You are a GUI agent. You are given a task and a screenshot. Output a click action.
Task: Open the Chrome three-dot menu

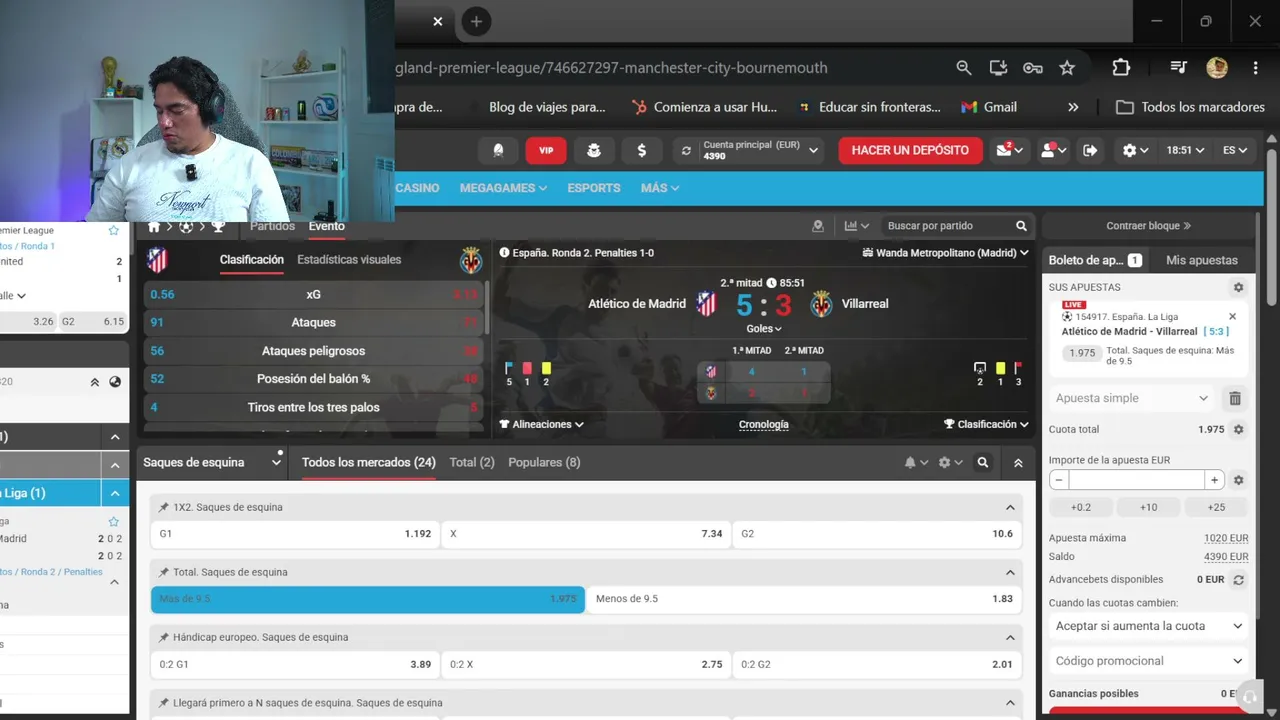[1255, 68]
